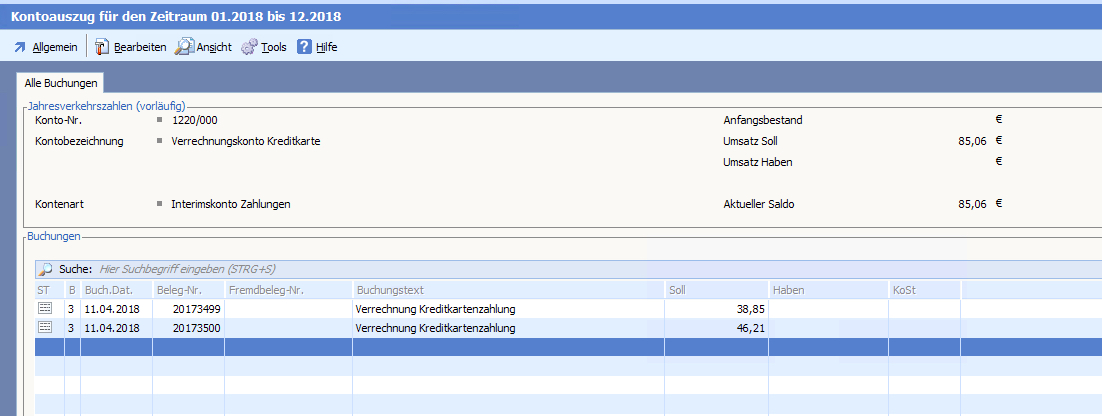Click the Tools gear icon

tap(249, 47)
